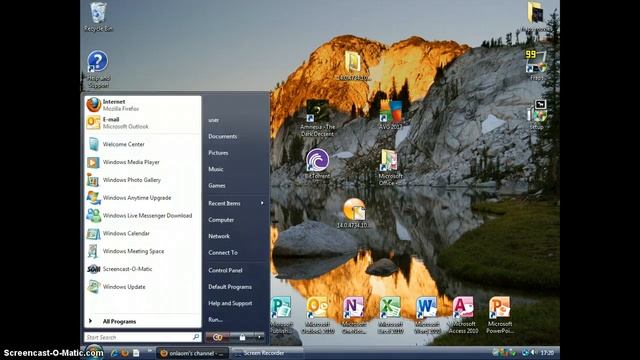Screen dimensions: 640x360
Task: Open shutdown options arrow beside lock button
Action: (260, 337)
